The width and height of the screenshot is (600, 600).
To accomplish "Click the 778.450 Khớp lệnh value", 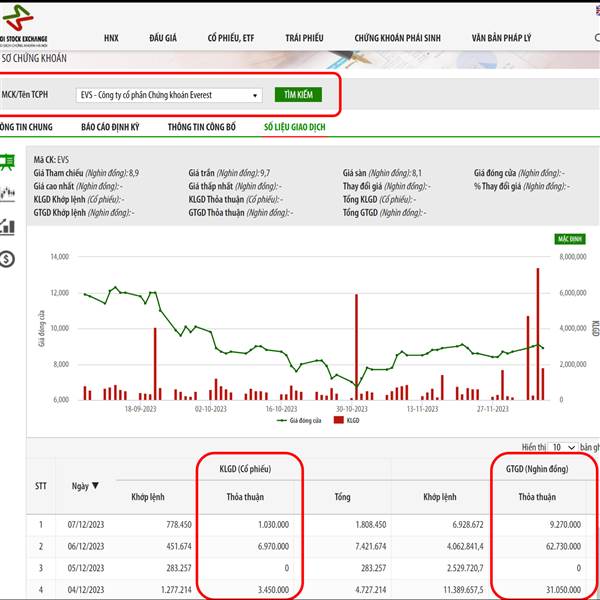I will click(179, 524).
